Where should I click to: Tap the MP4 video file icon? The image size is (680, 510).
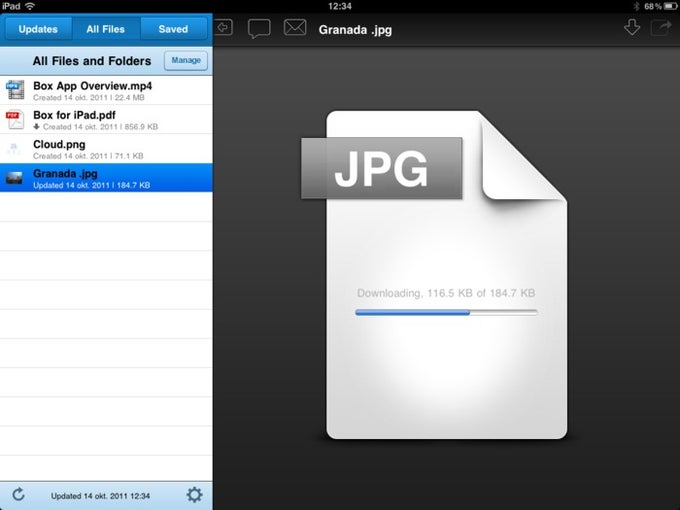pos(15,90)
